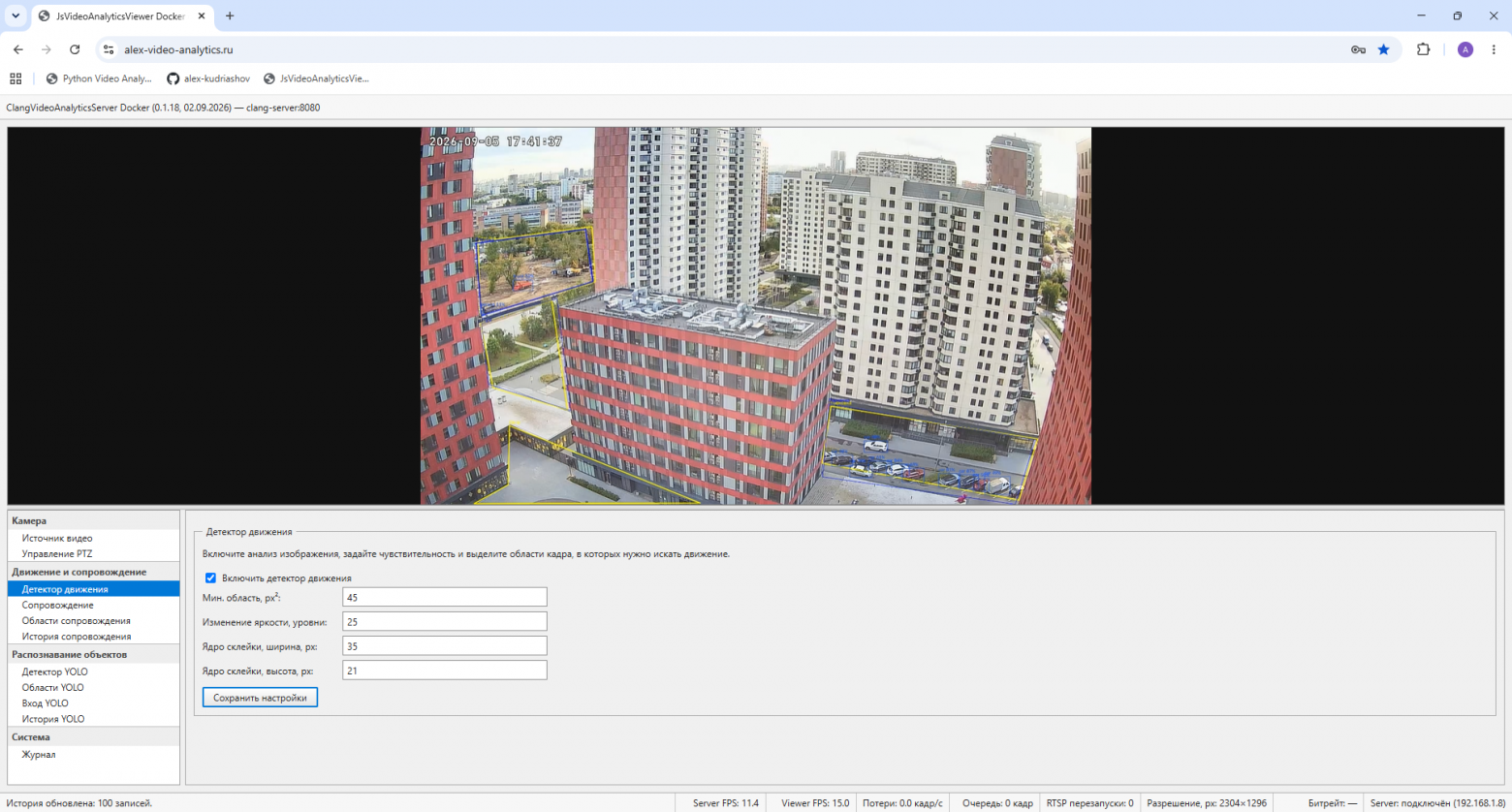Image resolution: width=1512 pixels, height=812 pixels.
Task: Open Сопровождение settings
Action: (x=93, y=605)
